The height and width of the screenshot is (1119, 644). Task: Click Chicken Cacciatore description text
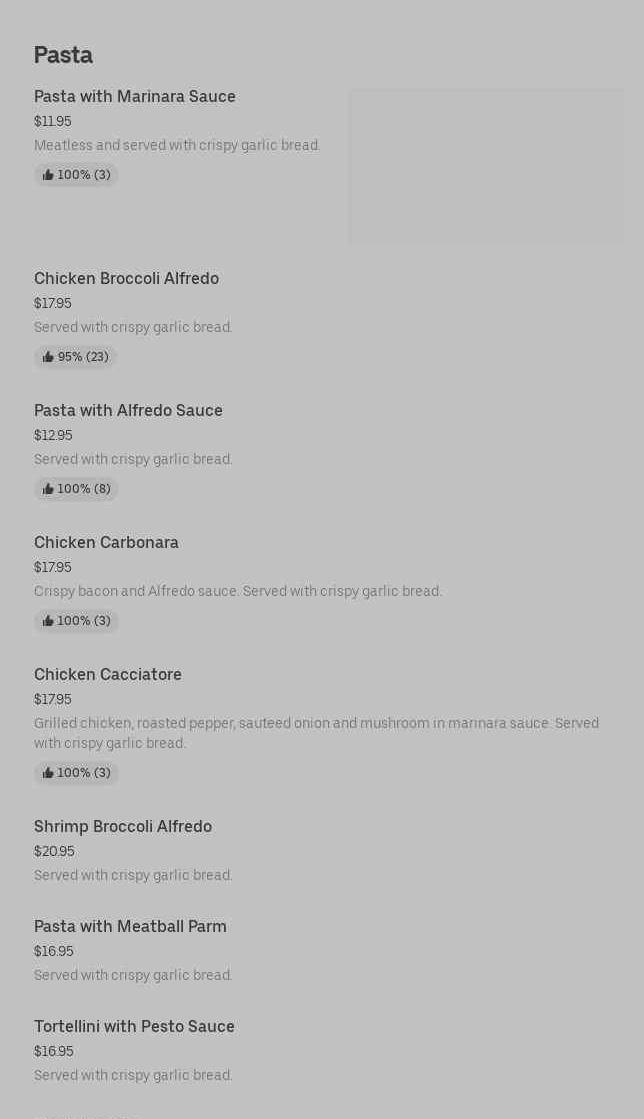pyautogui.click(x=316, y=733)
